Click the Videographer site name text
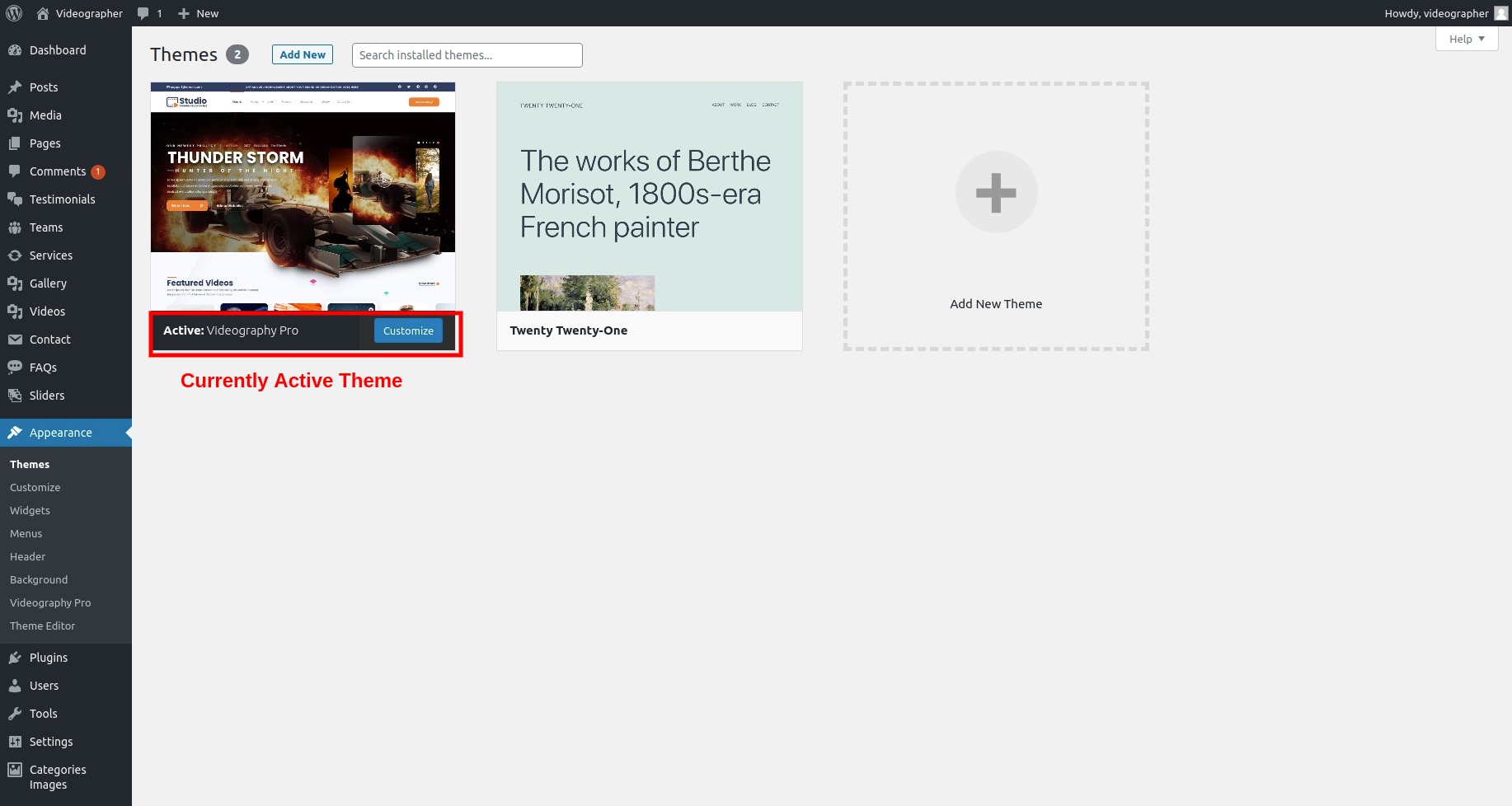Image resolution: width=1512 pixels, height=806 pixels. pos(89,13)
